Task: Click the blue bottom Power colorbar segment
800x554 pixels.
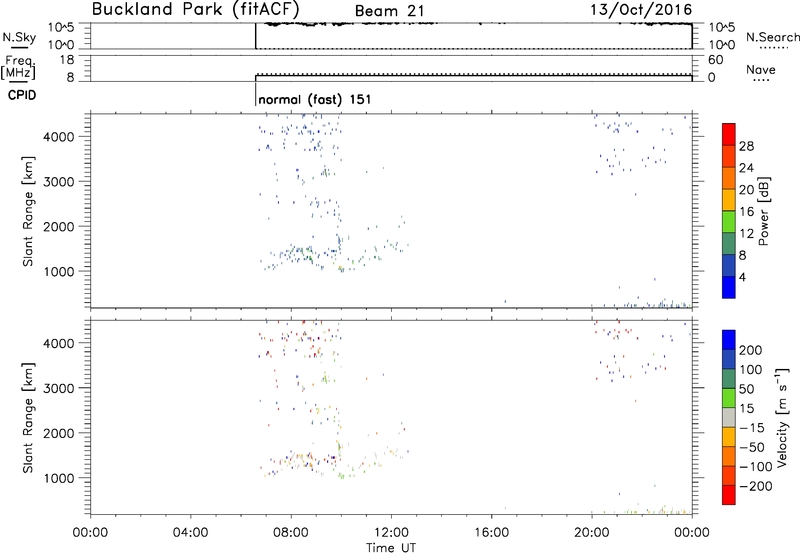Action: click(729, 287)
